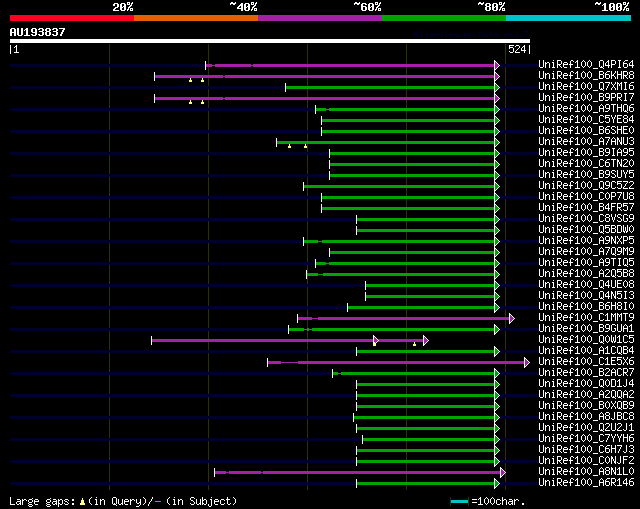Click the arrowhead ending the C1E5X6 alignment
This screenshot has width=640, height=509.
[x=527, y=362]
